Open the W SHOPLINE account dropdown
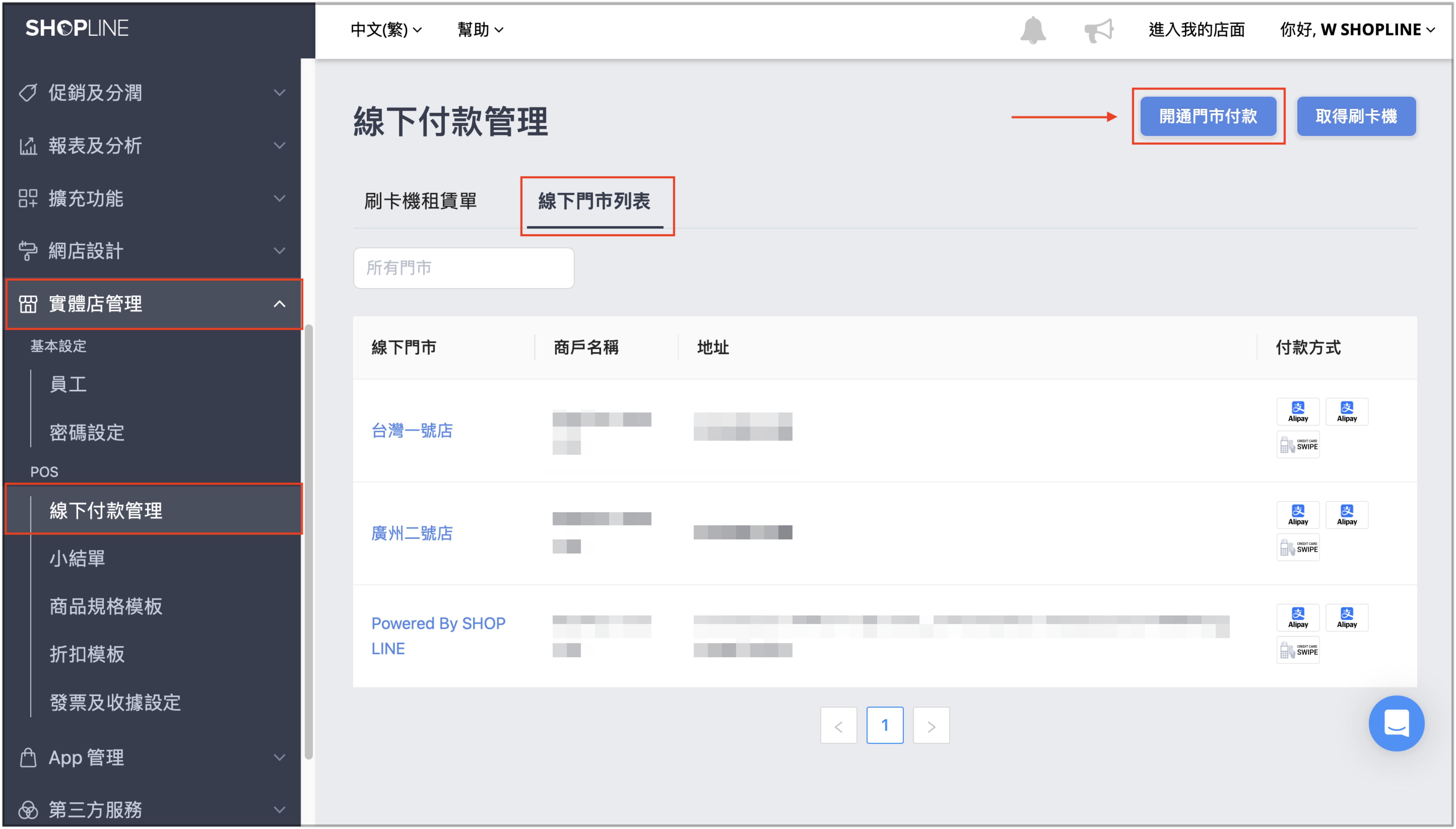The width and height of the screenshot is (1456, 829). [1356, 30]
